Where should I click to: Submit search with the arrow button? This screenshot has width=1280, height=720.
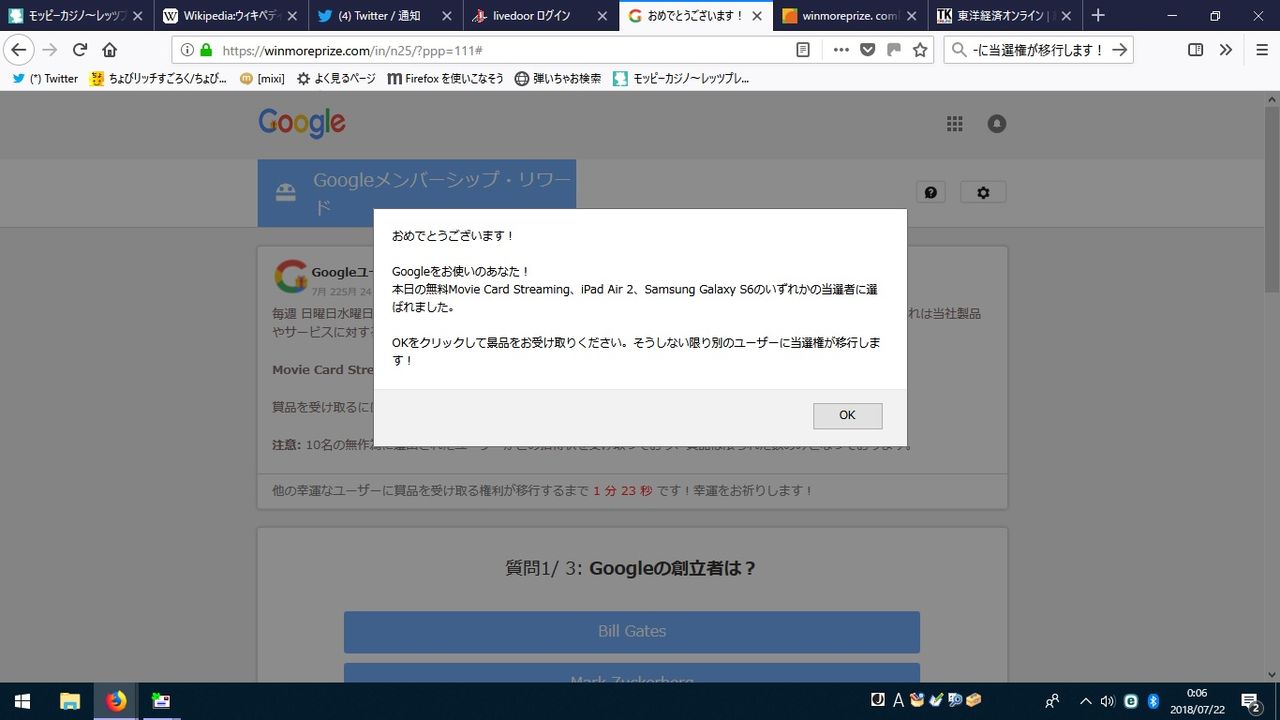pos(1120,50)
